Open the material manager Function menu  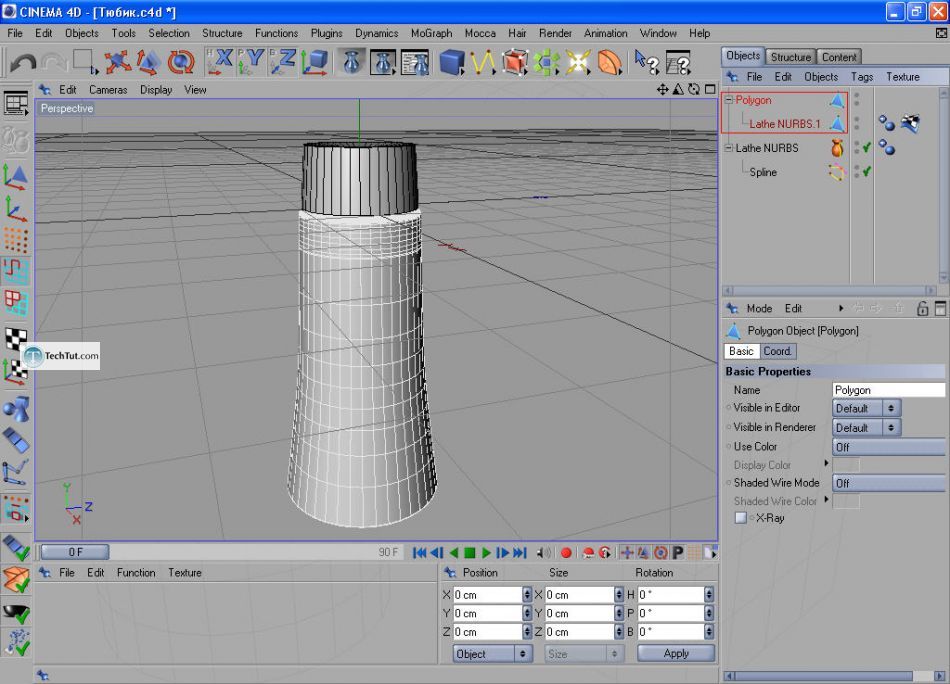tap(136, 573)
